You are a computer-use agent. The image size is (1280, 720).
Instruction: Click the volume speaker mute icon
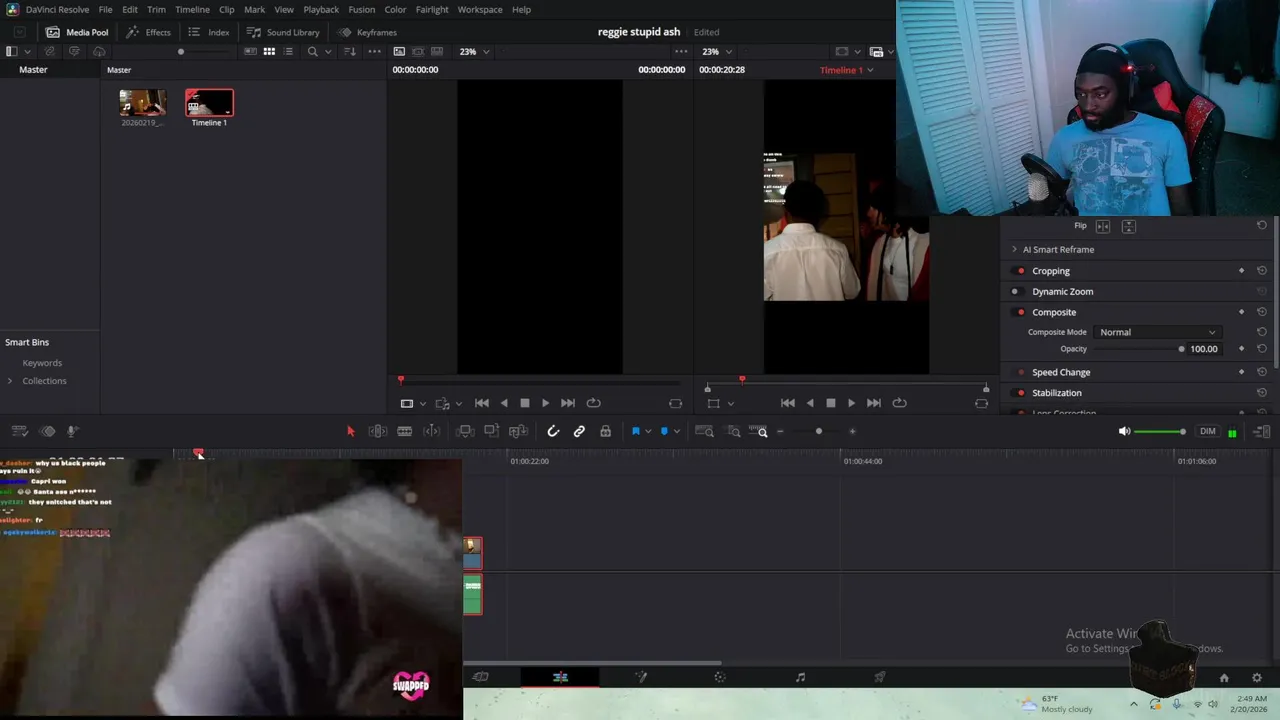click(x=1124, y=431)
